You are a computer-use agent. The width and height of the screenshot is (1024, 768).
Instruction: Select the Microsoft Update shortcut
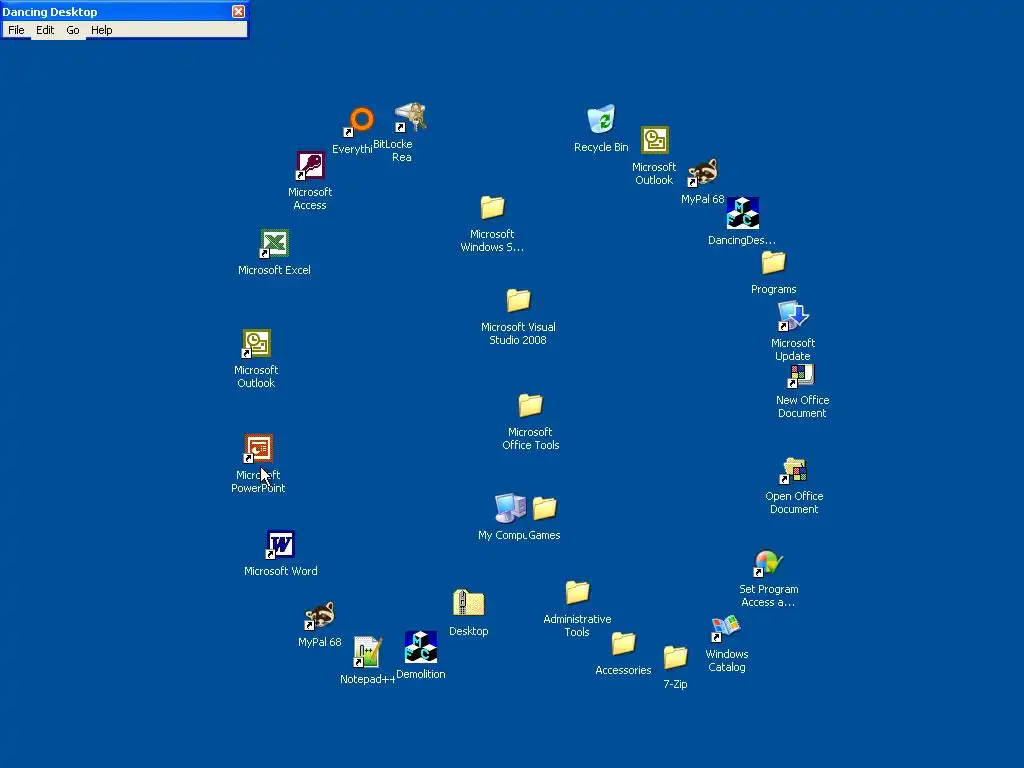[793, 316]
